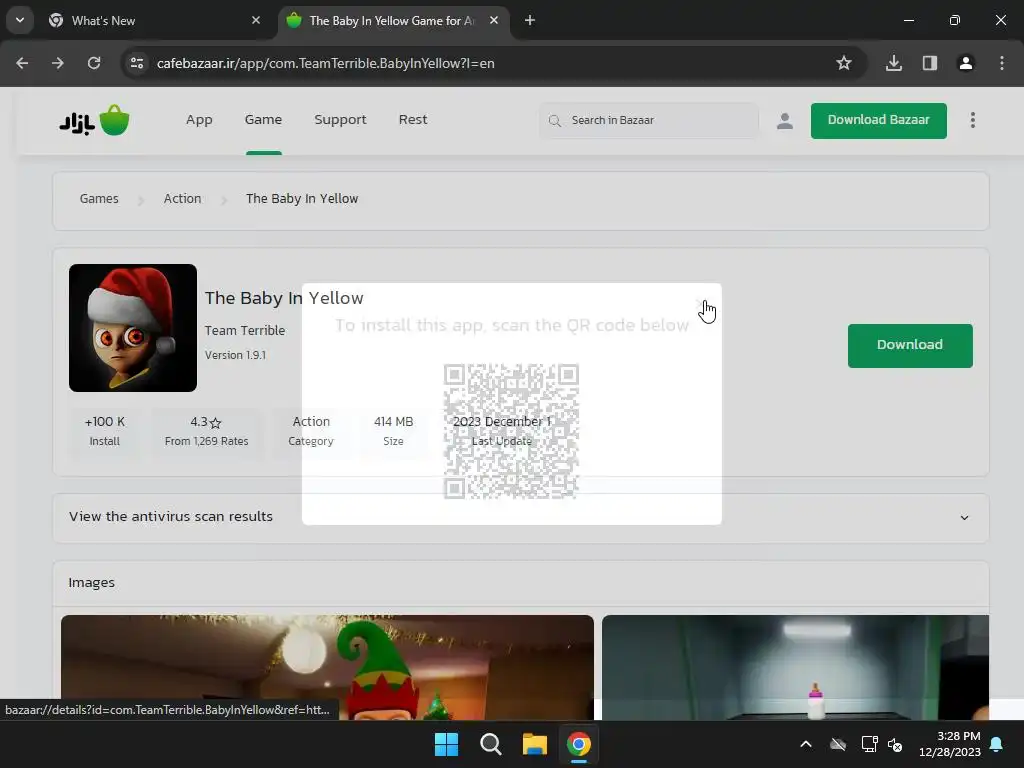Open Windows taskbar Search
1024x768 pixels.
click(x=490, y=744)
